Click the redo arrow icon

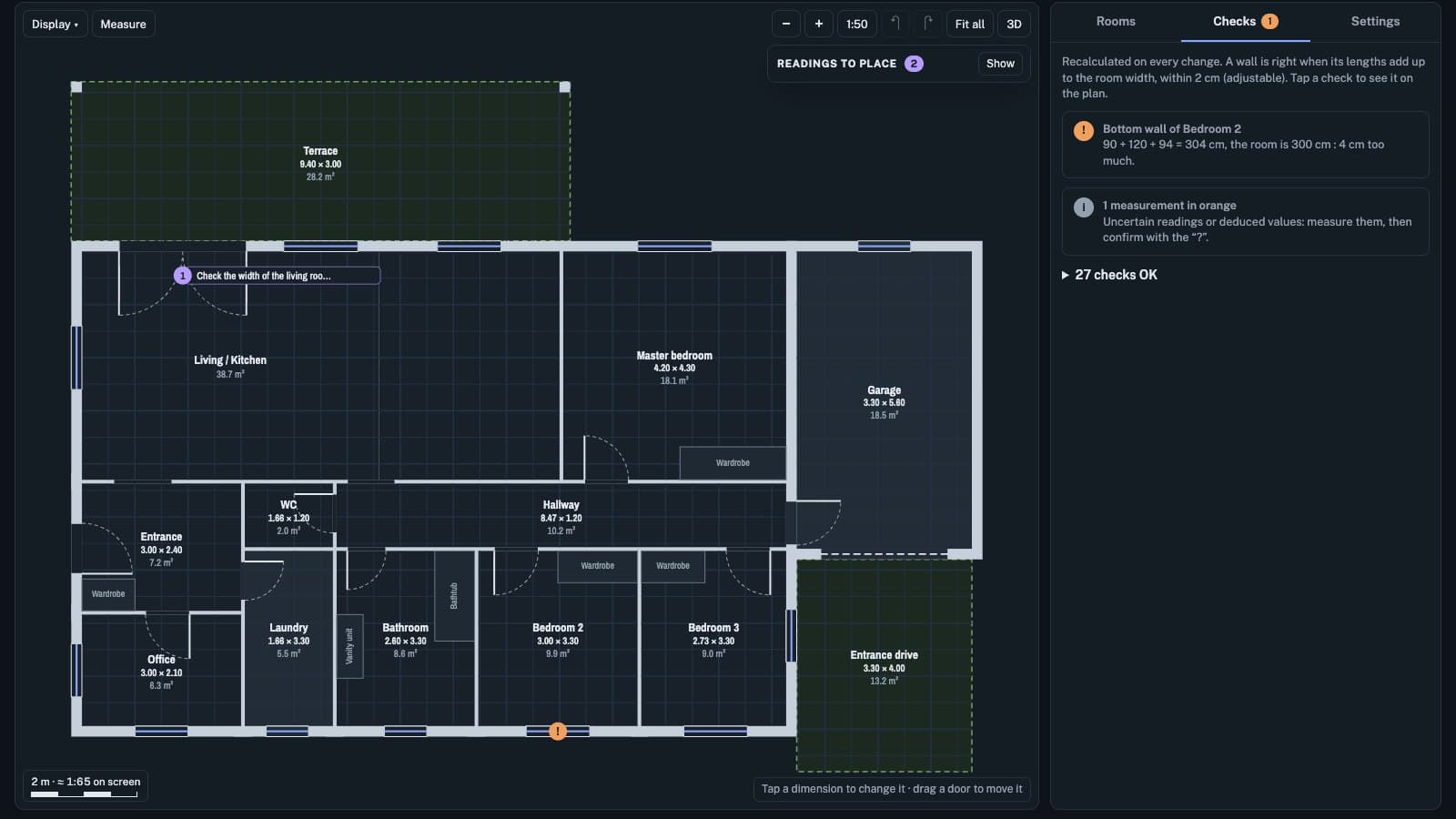(927, 24)
